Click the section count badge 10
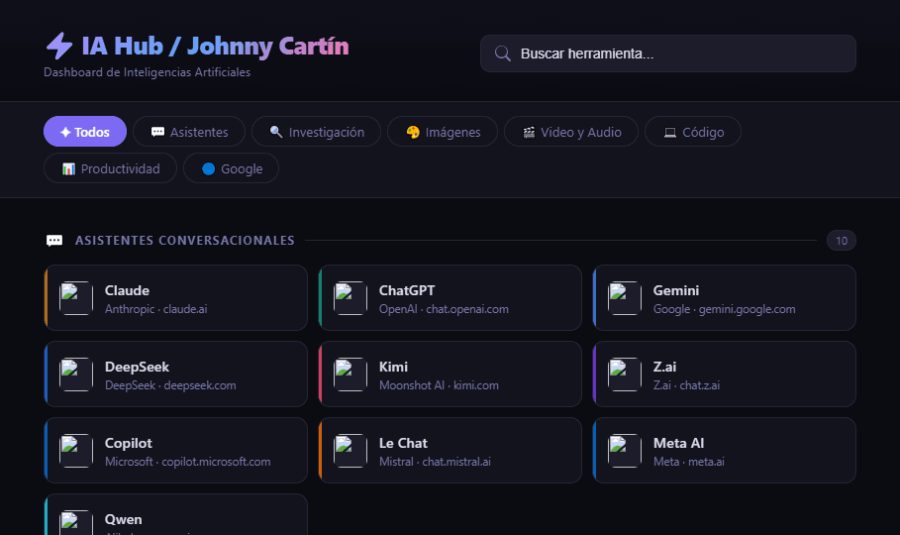Image resolution: width=900 pixels, height=535 pixels. 841,241
